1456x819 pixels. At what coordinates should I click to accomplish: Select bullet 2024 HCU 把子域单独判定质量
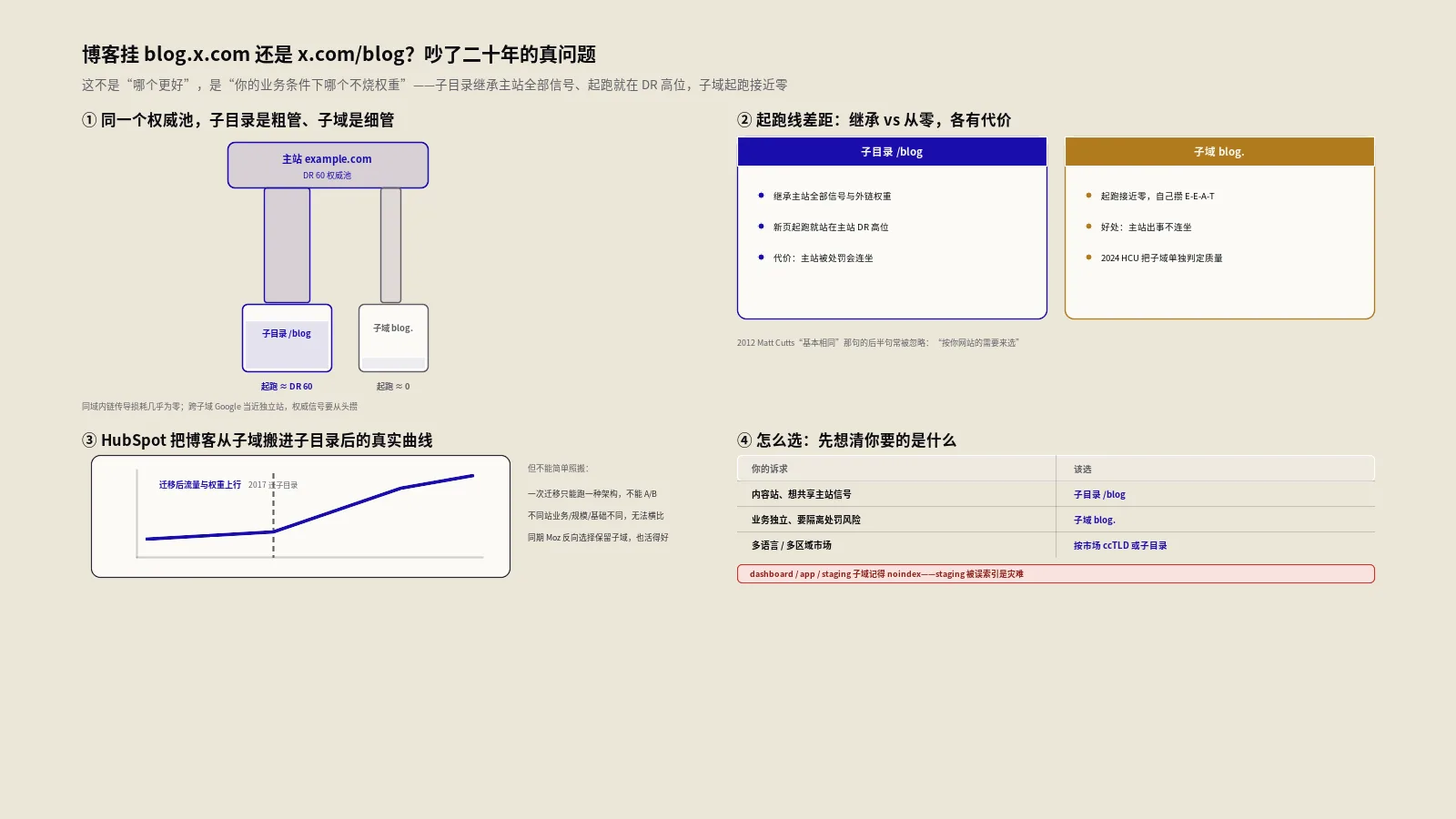1161,258
